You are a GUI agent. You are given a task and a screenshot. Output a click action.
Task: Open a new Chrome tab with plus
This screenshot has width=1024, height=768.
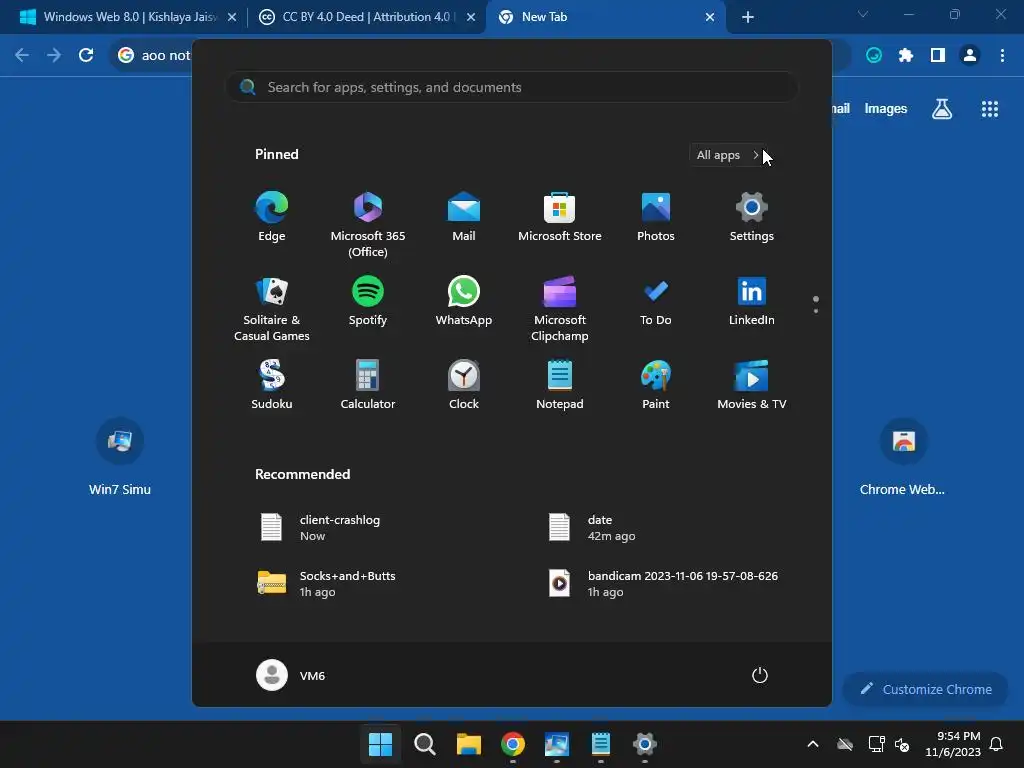[748, 17]
